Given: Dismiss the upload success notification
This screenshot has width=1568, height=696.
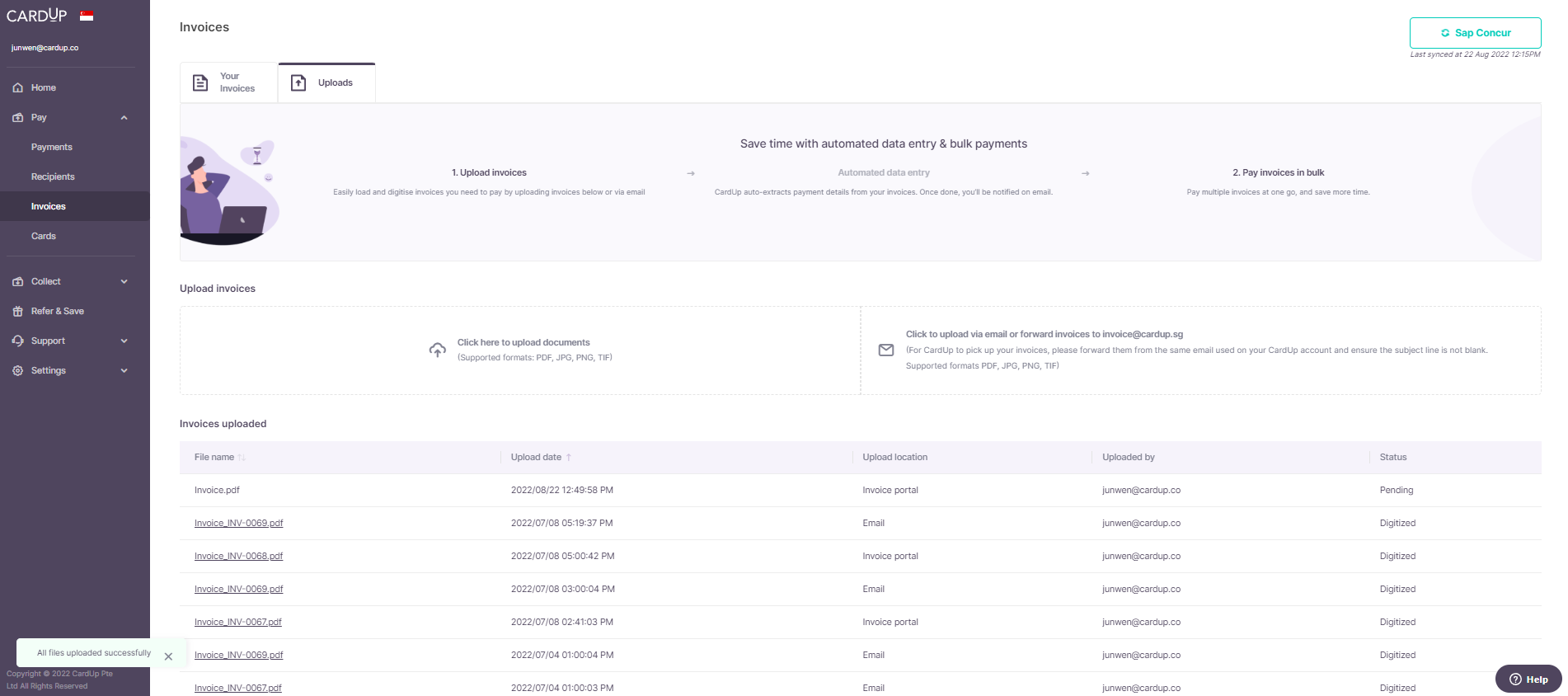Looking at the screenshot, I should [x=168, y=656].
